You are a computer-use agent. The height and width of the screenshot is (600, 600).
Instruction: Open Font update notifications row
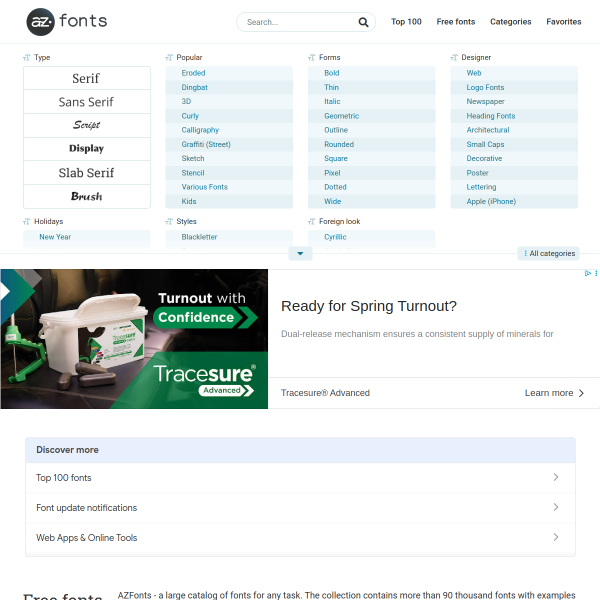pos(300,508)
